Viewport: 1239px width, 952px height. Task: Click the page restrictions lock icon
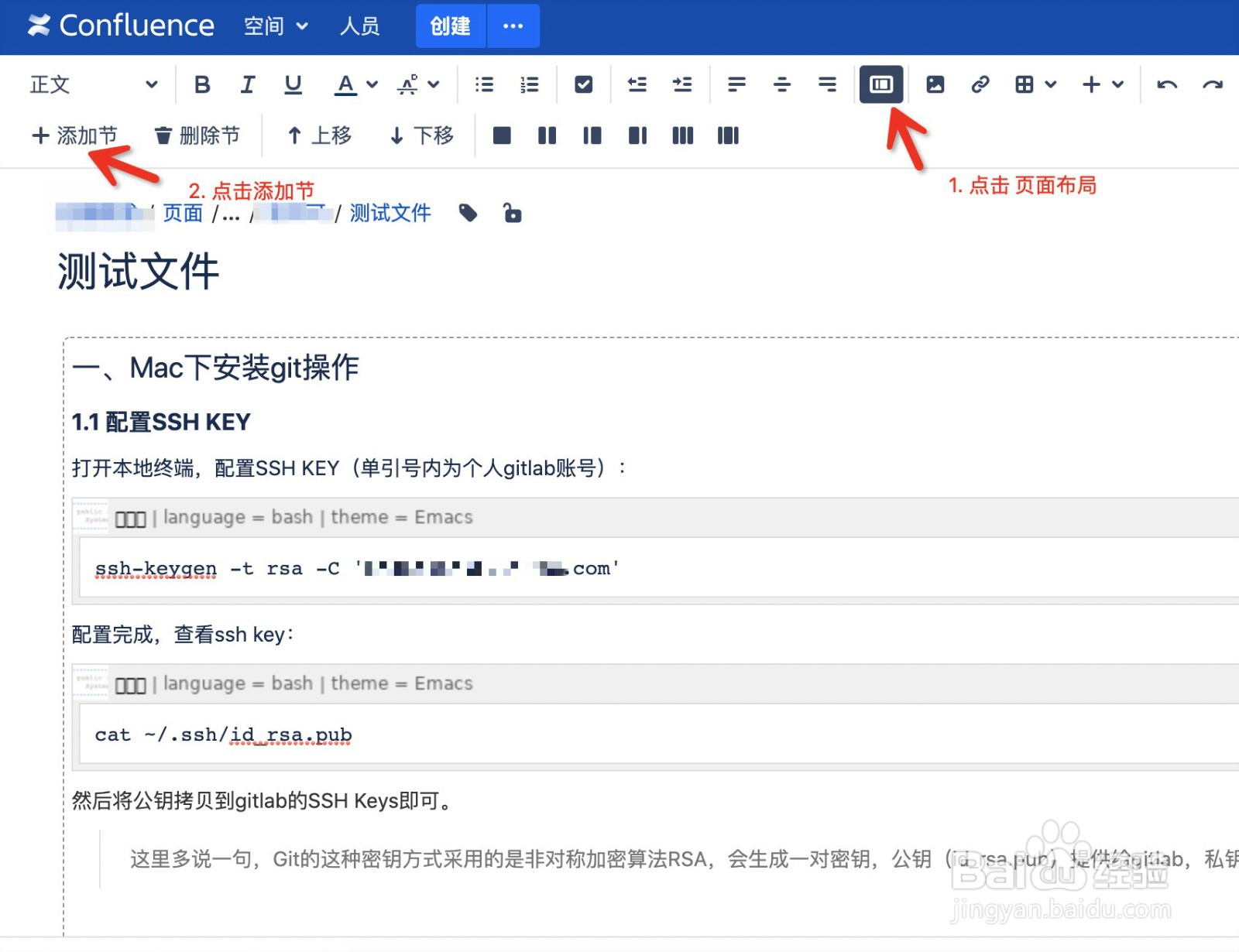512,214
